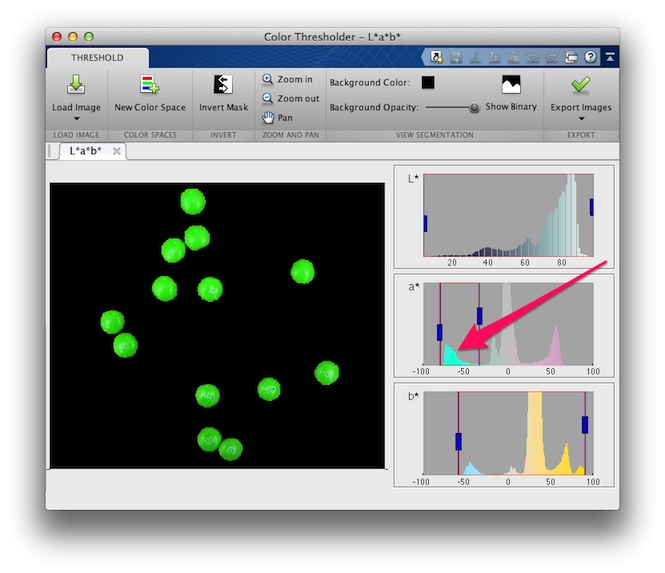Activate the Pan hand tool
665x573 pixels.
[268, 117]
